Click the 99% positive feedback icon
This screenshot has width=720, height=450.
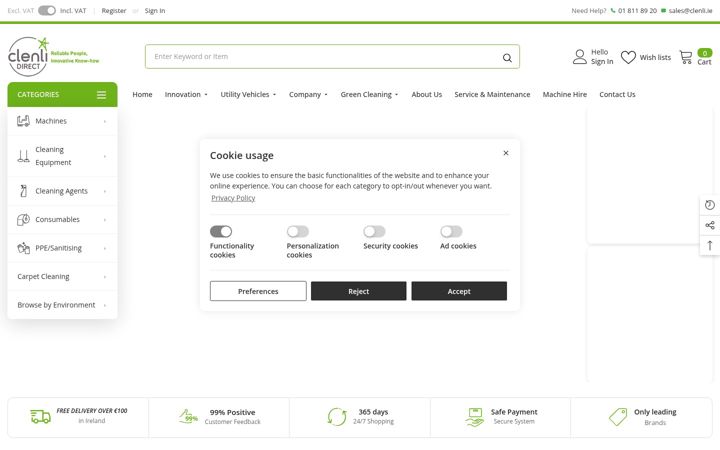tap(188, 416)
